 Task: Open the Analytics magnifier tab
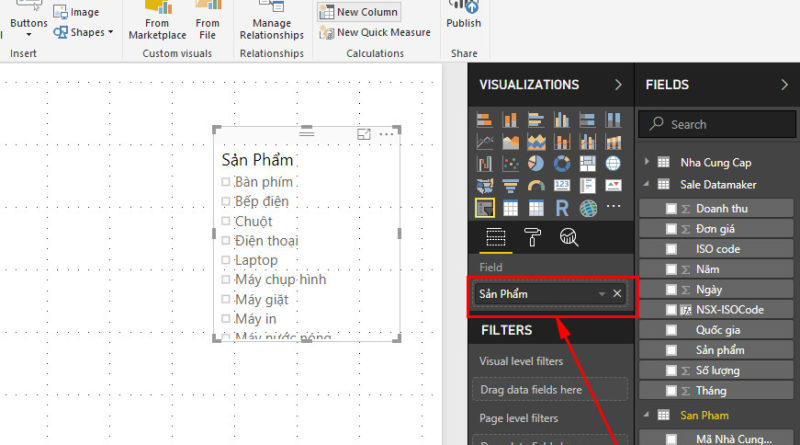569,237
